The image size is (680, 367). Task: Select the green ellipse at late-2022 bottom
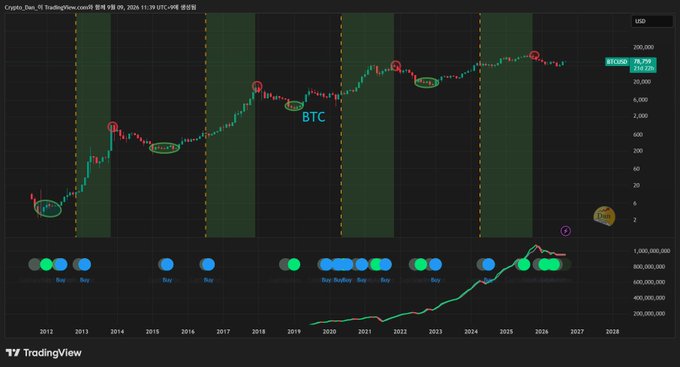(427, 82)
